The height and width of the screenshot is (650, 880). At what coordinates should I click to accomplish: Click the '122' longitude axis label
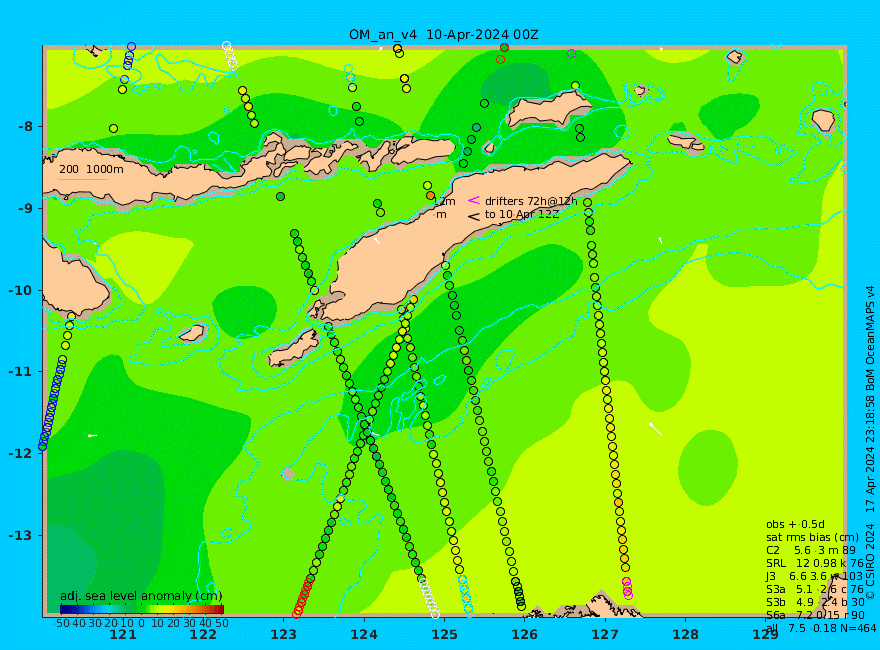pos(203,634)
